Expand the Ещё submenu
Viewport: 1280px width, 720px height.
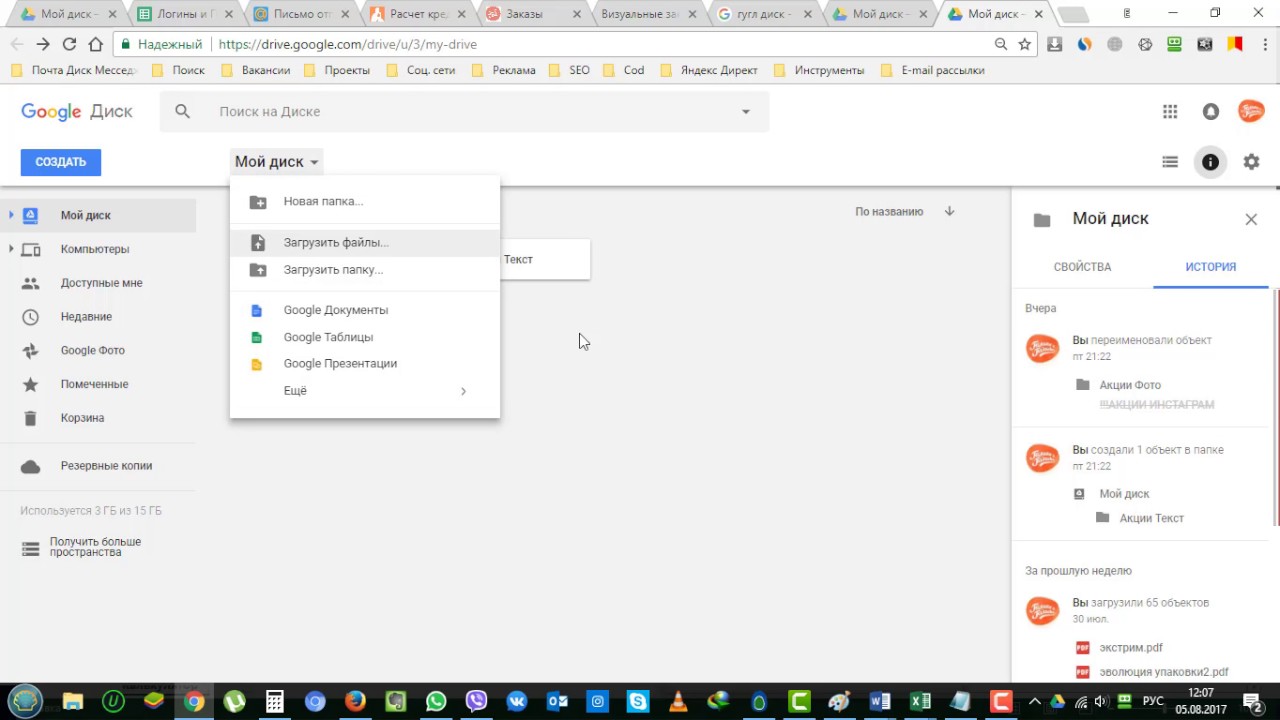pyautogui.click(x=365, y=391)
